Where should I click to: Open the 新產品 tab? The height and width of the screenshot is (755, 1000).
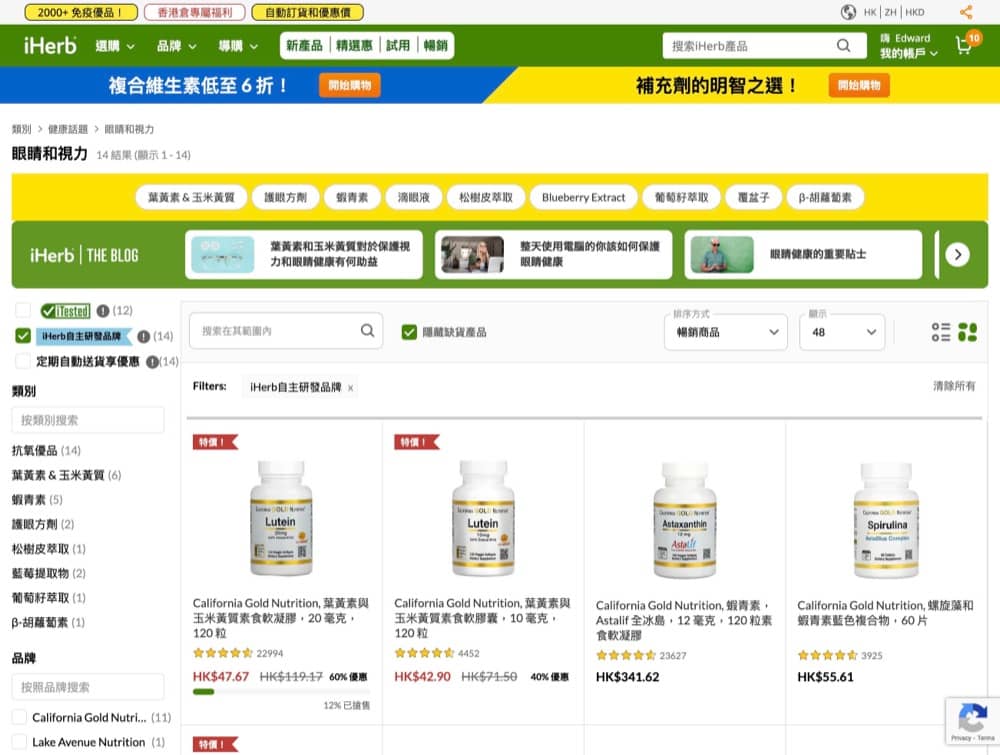(x=304, y=45)
